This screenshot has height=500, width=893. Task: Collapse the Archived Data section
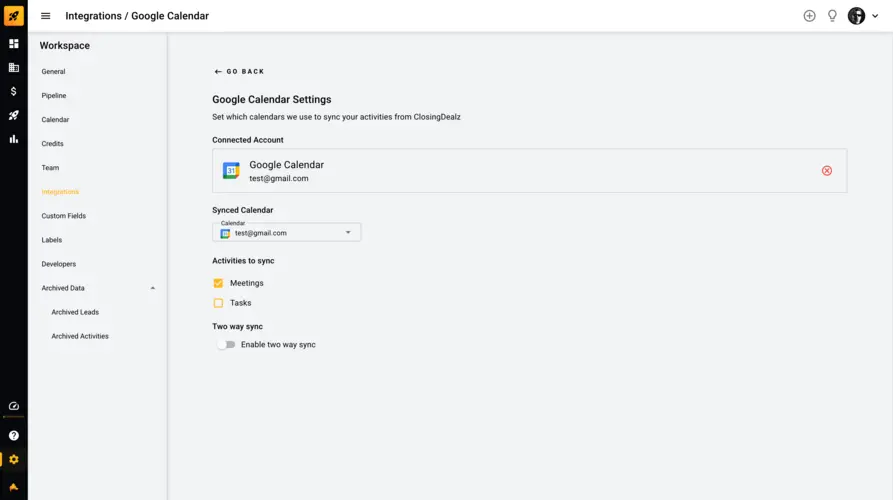click(153, 288)
